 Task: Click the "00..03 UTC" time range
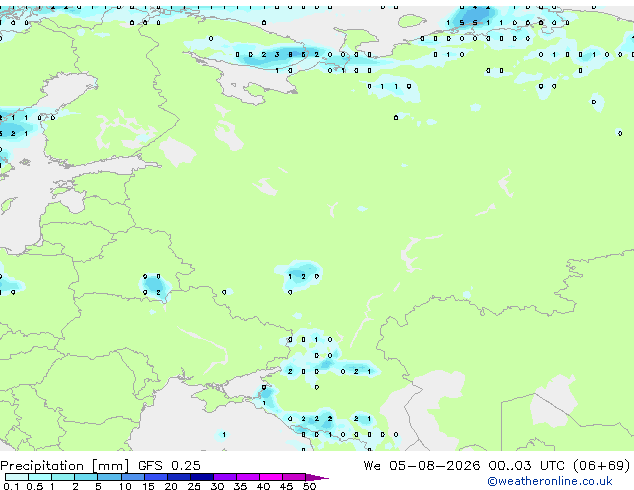pos(526,466)
